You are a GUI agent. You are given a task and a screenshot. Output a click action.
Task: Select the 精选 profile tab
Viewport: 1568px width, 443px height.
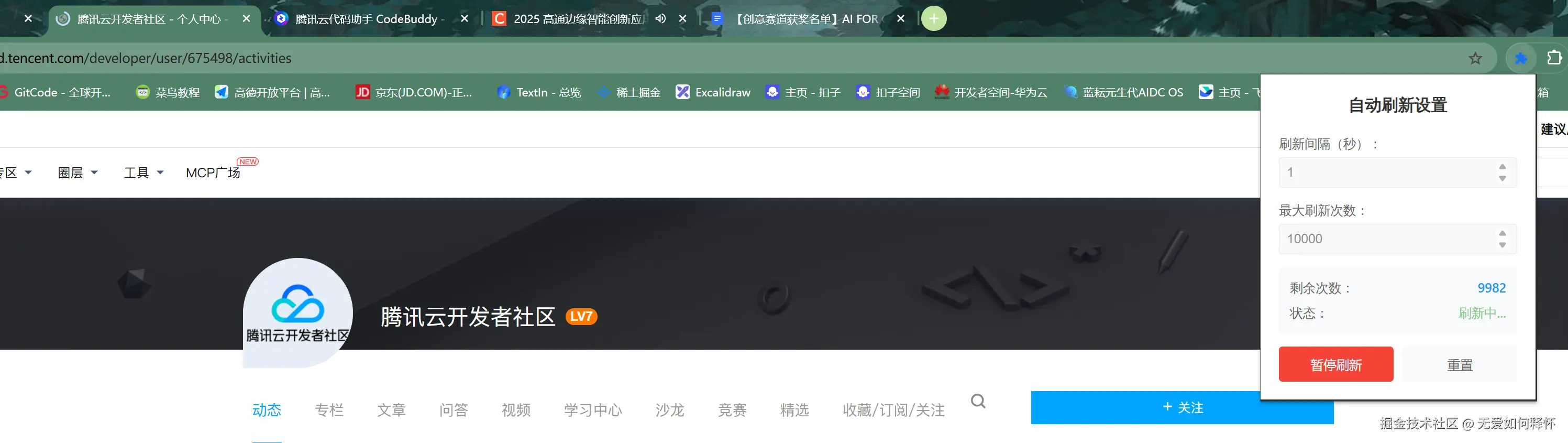[x=795, y=410]
